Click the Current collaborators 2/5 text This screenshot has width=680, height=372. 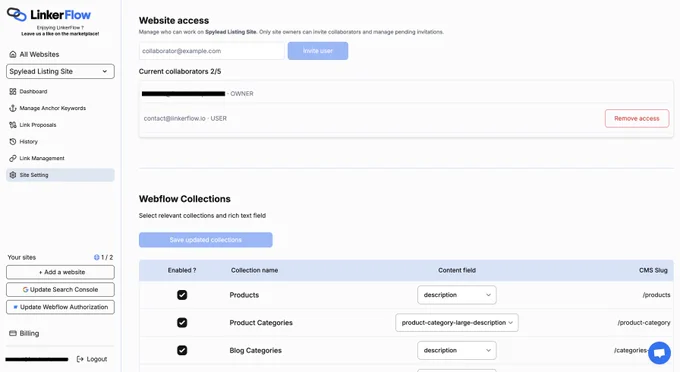click(x=180, y=72)
